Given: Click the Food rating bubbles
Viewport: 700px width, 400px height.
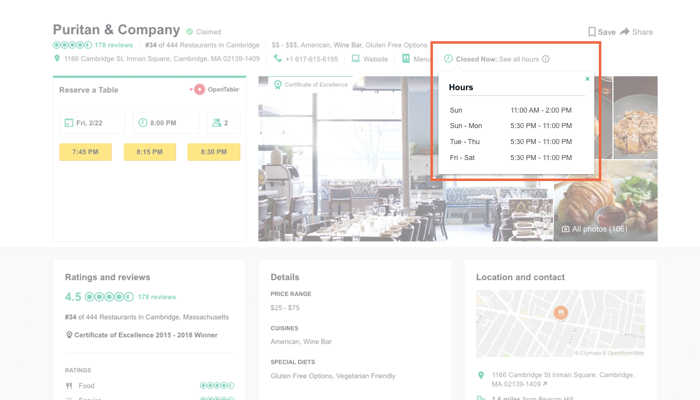Looking at the screenshot, I should click(x=217, y=385).
